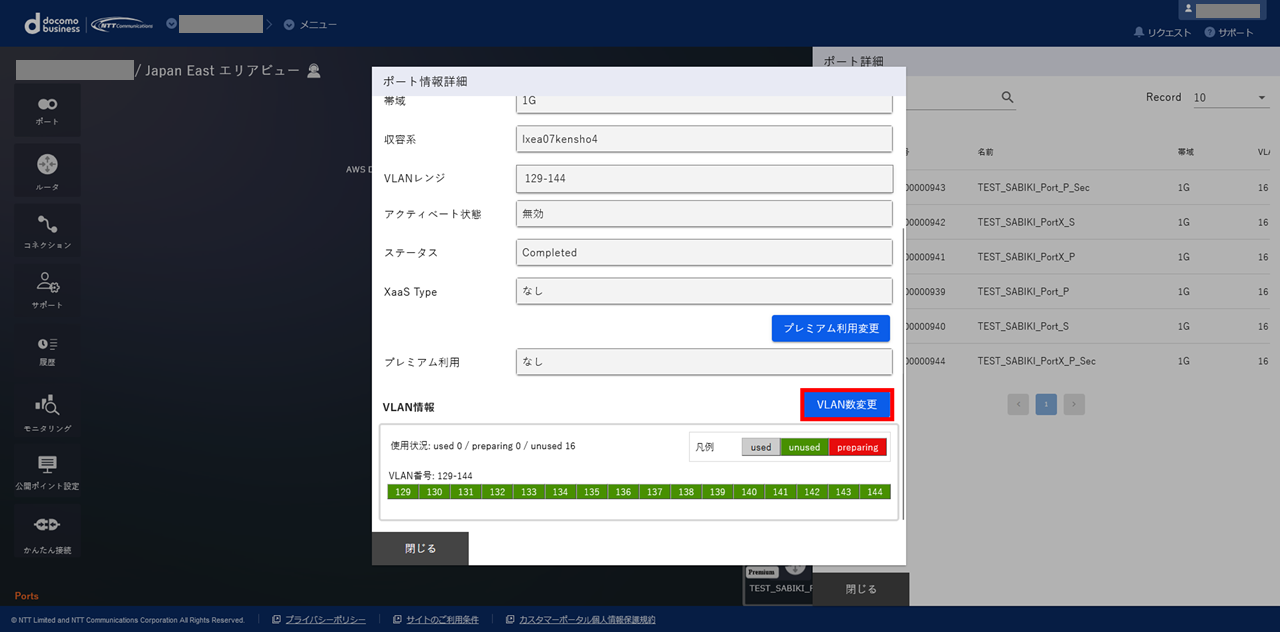
Task: Close the port info dialog with 閉じる
Action: (420, 549)
